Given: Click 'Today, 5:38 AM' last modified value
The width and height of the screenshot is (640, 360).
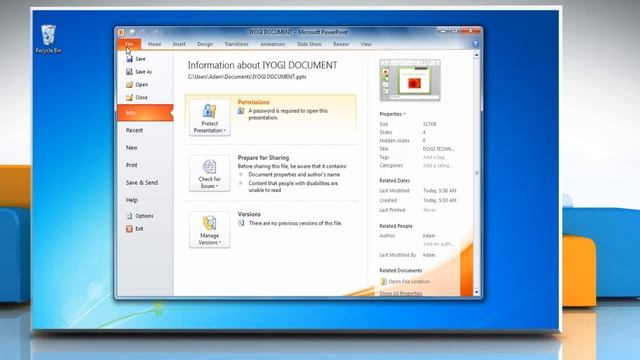Looking at the screenshot, I should [x=440, y=191].
